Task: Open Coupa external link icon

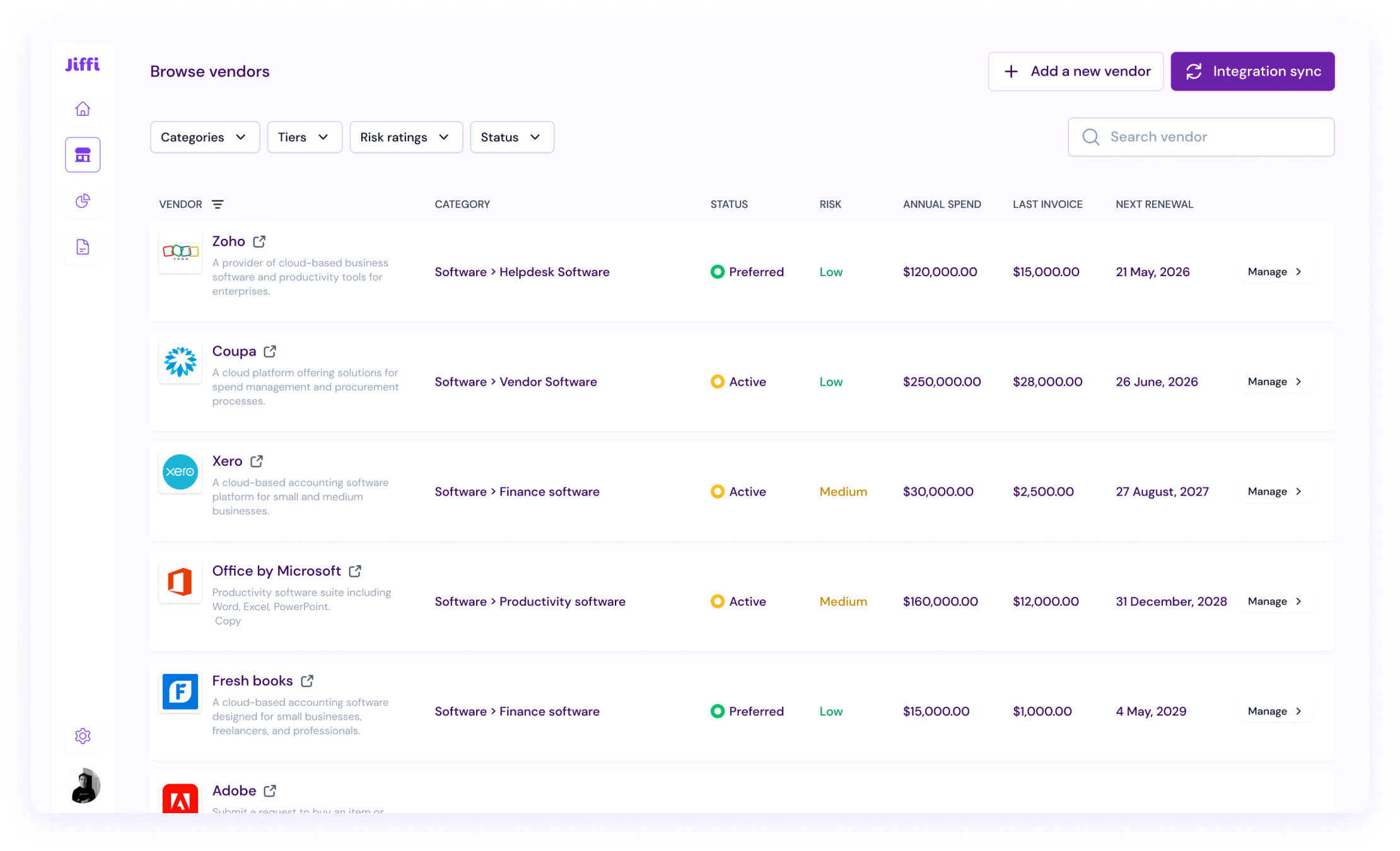Action: point(270,351)
